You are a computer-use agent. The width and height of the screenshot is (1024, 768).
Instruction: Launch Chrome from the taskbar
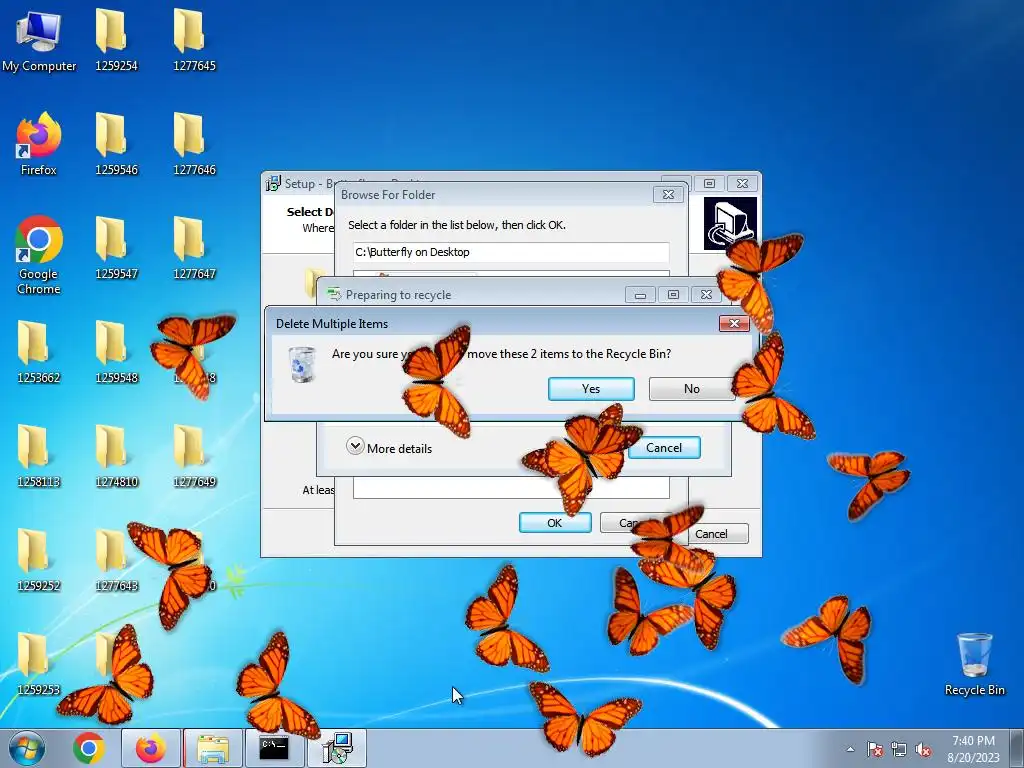pos(89,748)
